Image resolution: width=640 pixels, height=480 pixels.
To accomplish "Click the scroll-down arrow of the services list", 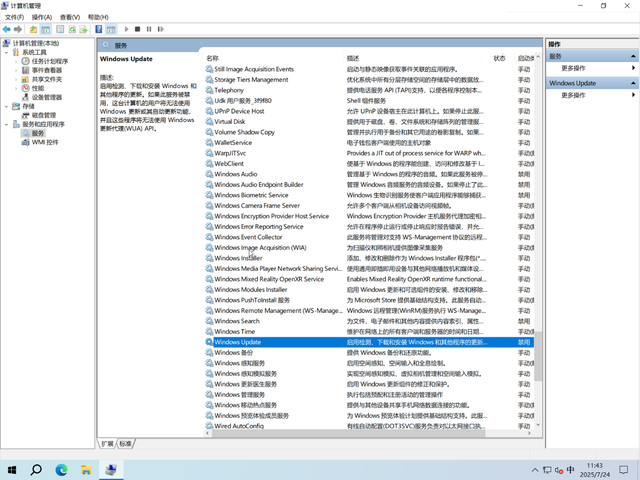I will pos(538,425).
